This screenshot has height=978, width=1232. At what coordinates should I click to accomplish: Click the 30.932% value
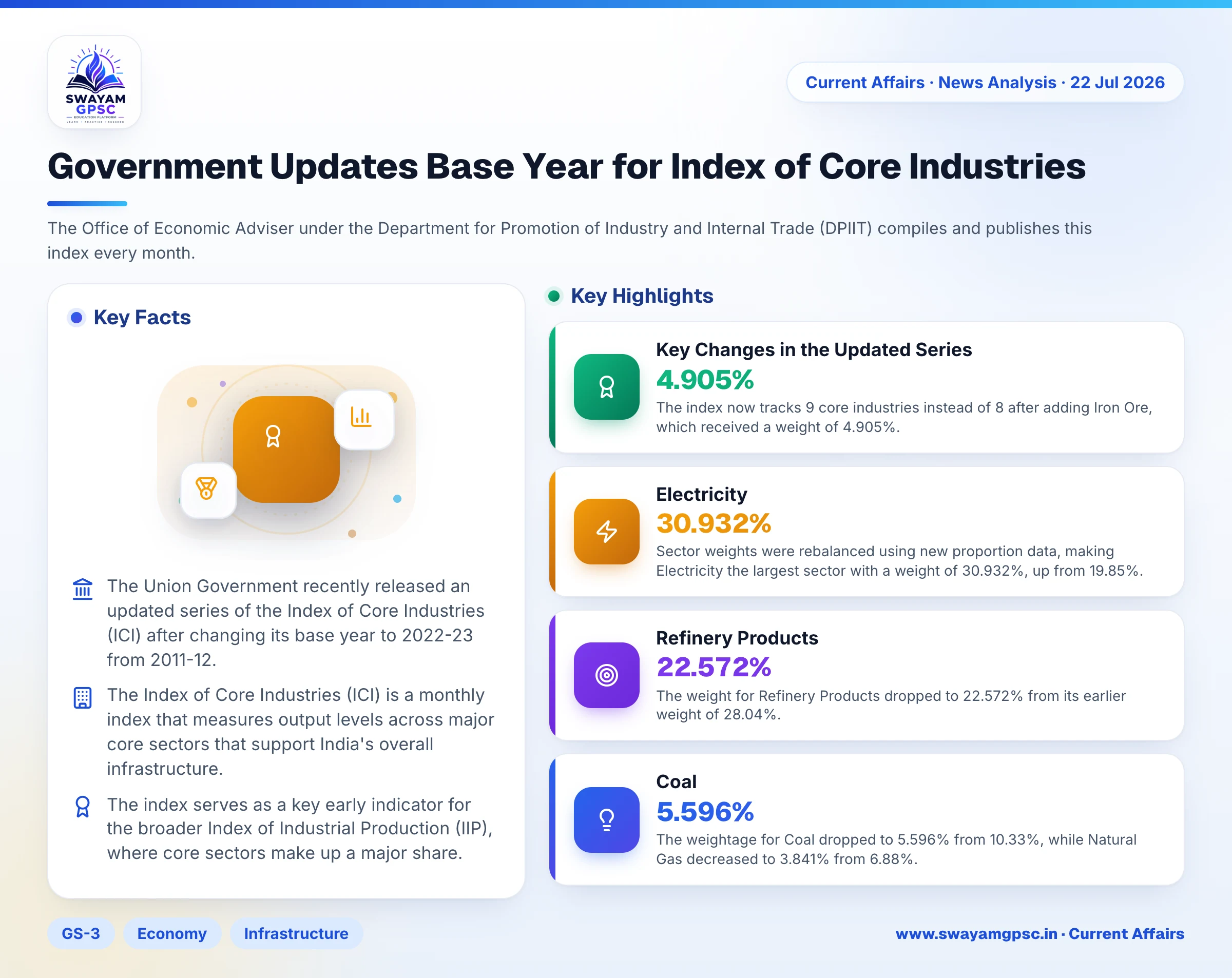714,523
